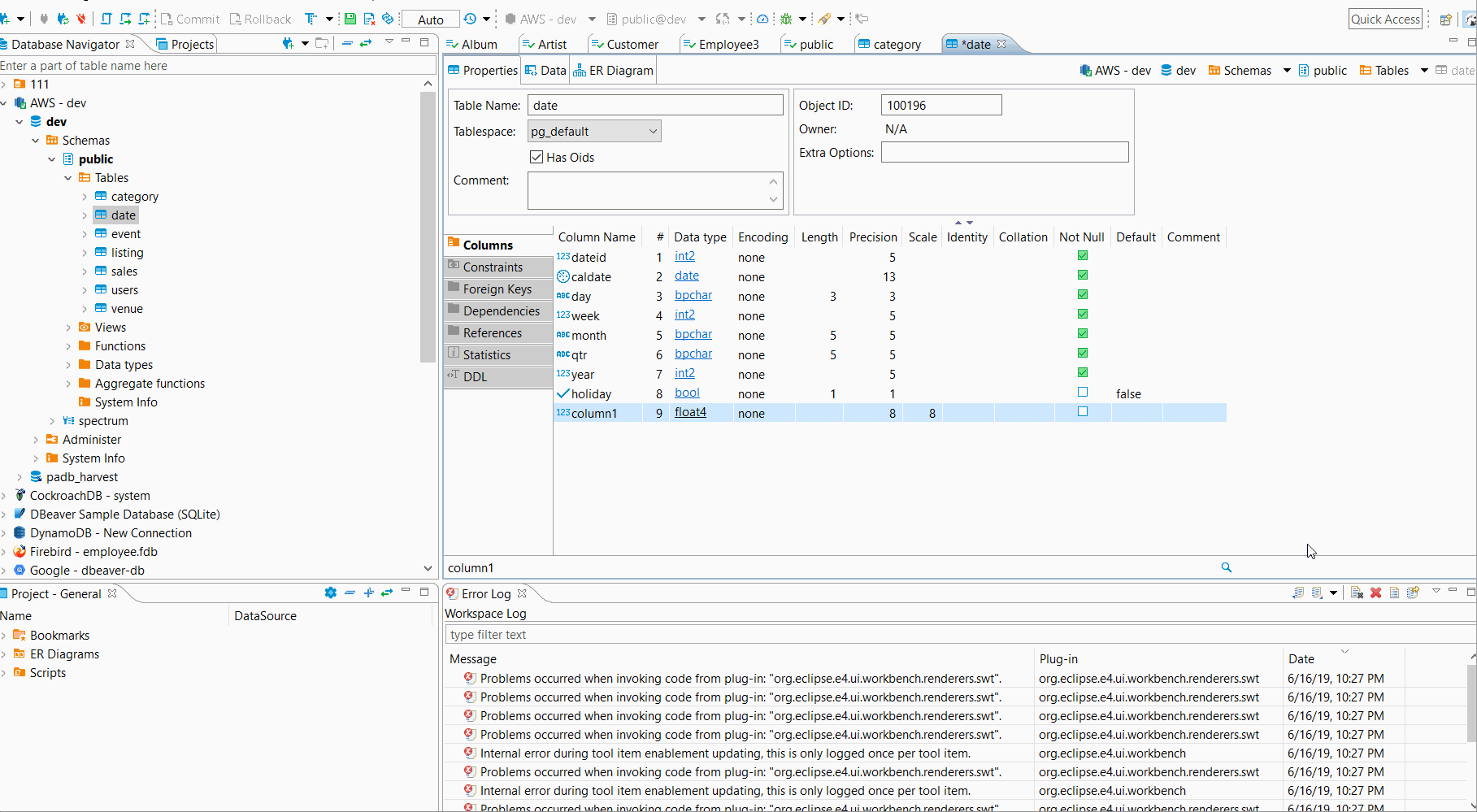Viewport: 1477px width, 812px height.
Task: Click inside the Table Name input field
Action: click(x=655, y=105)
